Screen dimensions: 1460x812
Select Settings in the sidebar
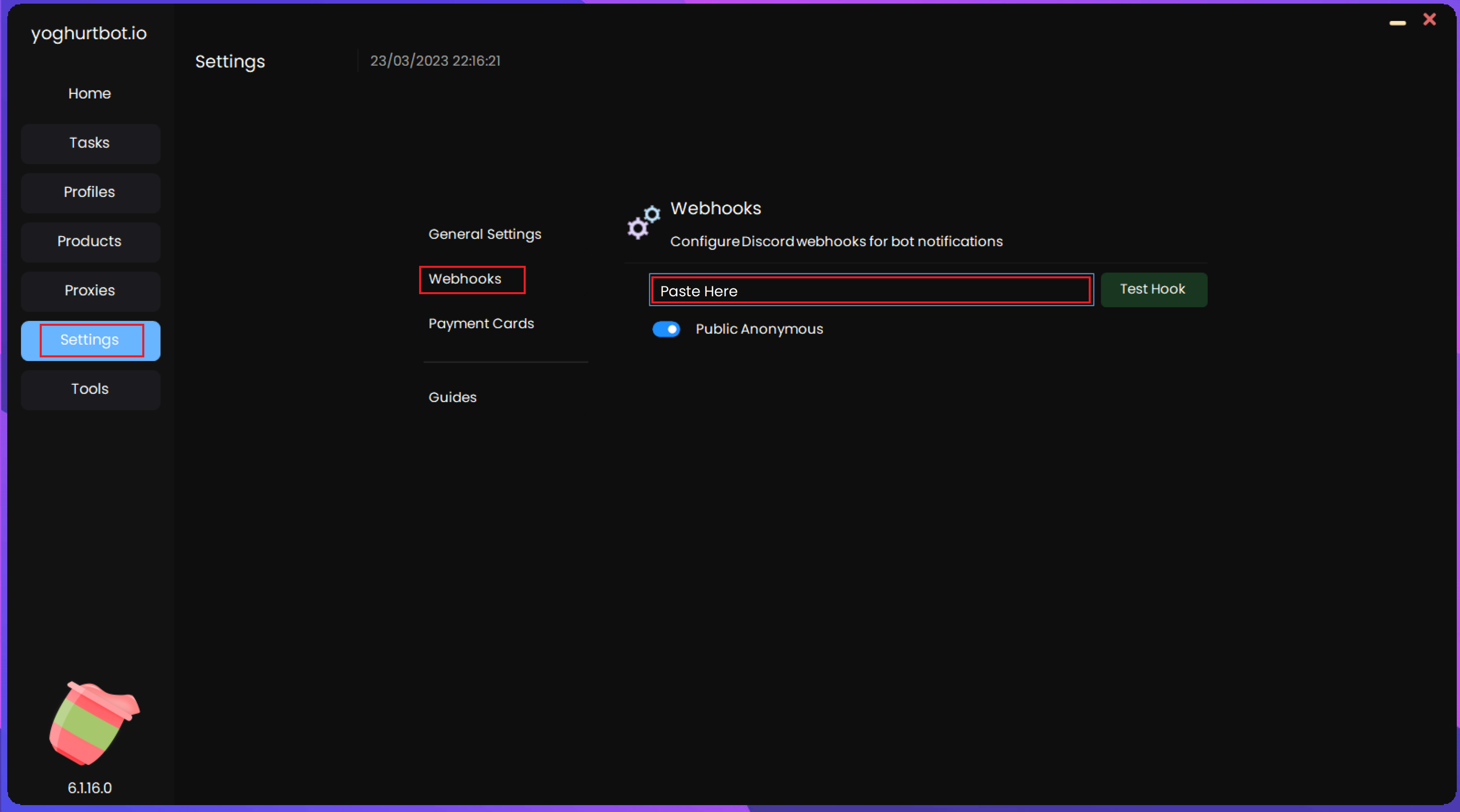click(x=90, y=340)
